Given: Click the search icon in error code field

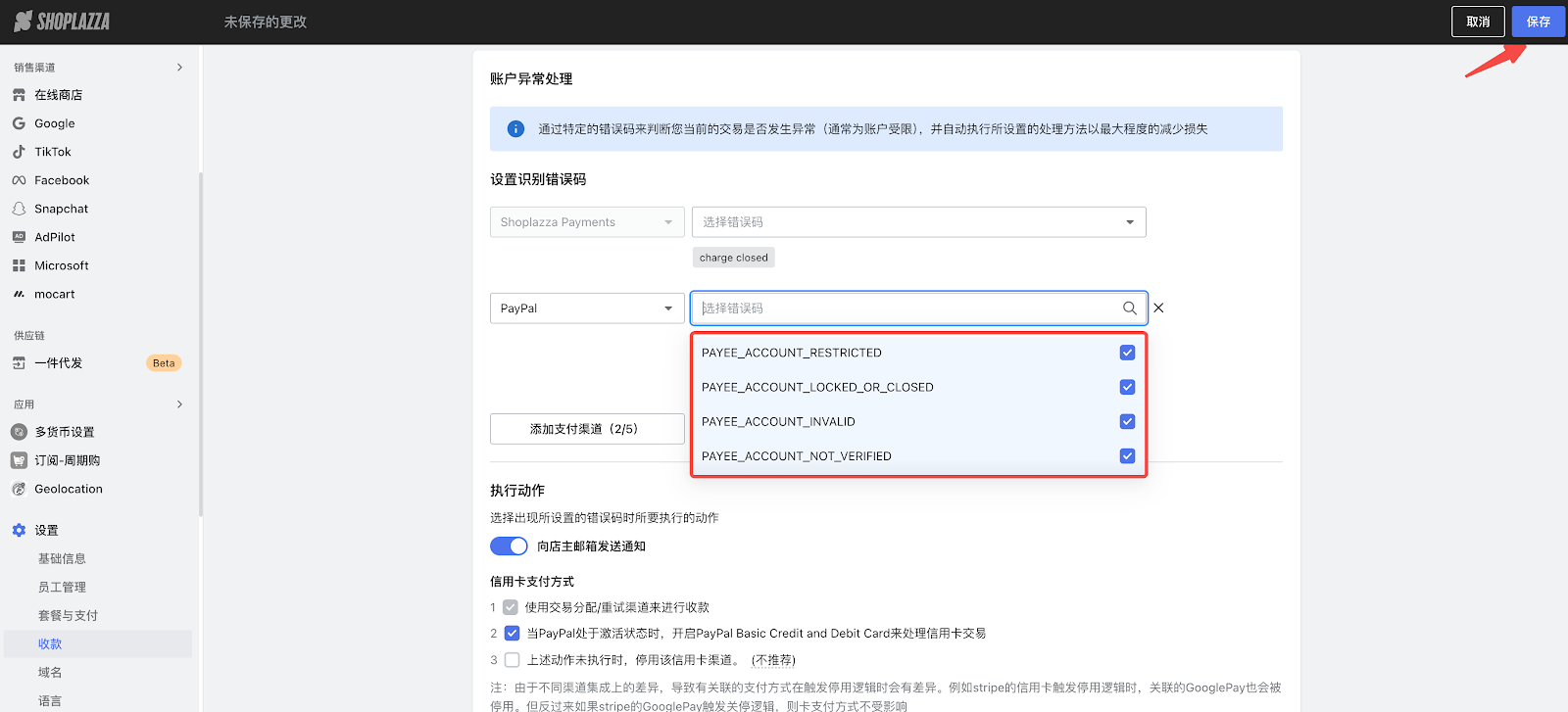Looking at the screenshot, I should point(1129,309).
